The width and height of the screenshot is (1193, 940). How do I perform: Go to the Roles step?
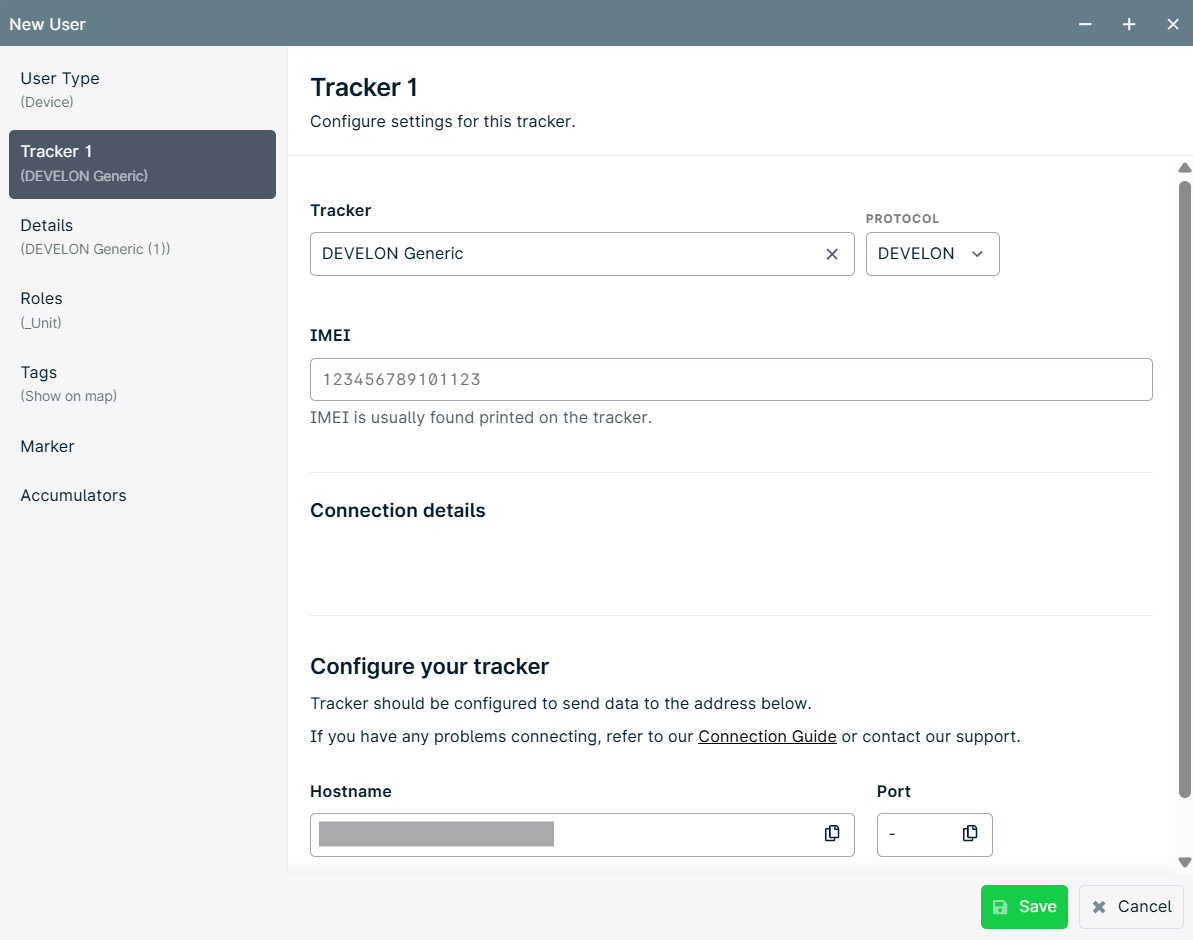tap(142, 310)
